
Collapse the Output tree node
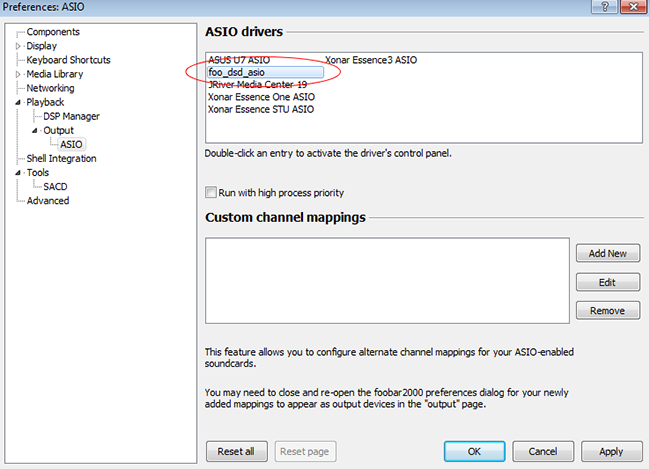[x=34, y=131]
